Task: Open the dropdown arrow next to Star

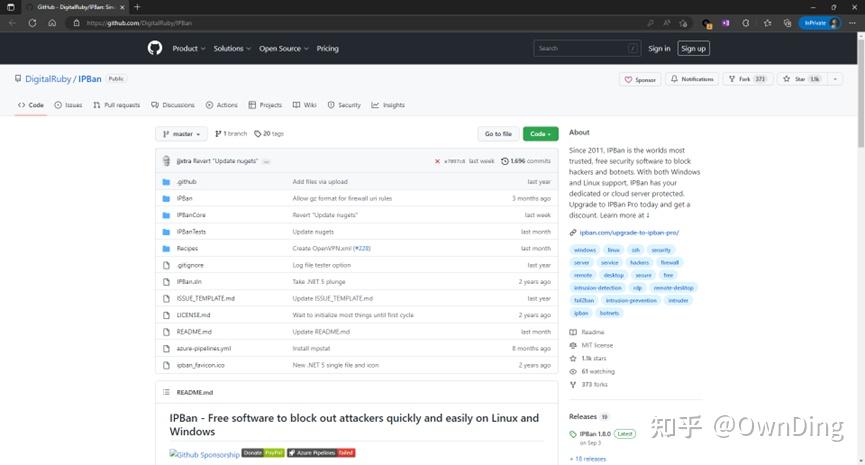Action: tap(835, 79)
